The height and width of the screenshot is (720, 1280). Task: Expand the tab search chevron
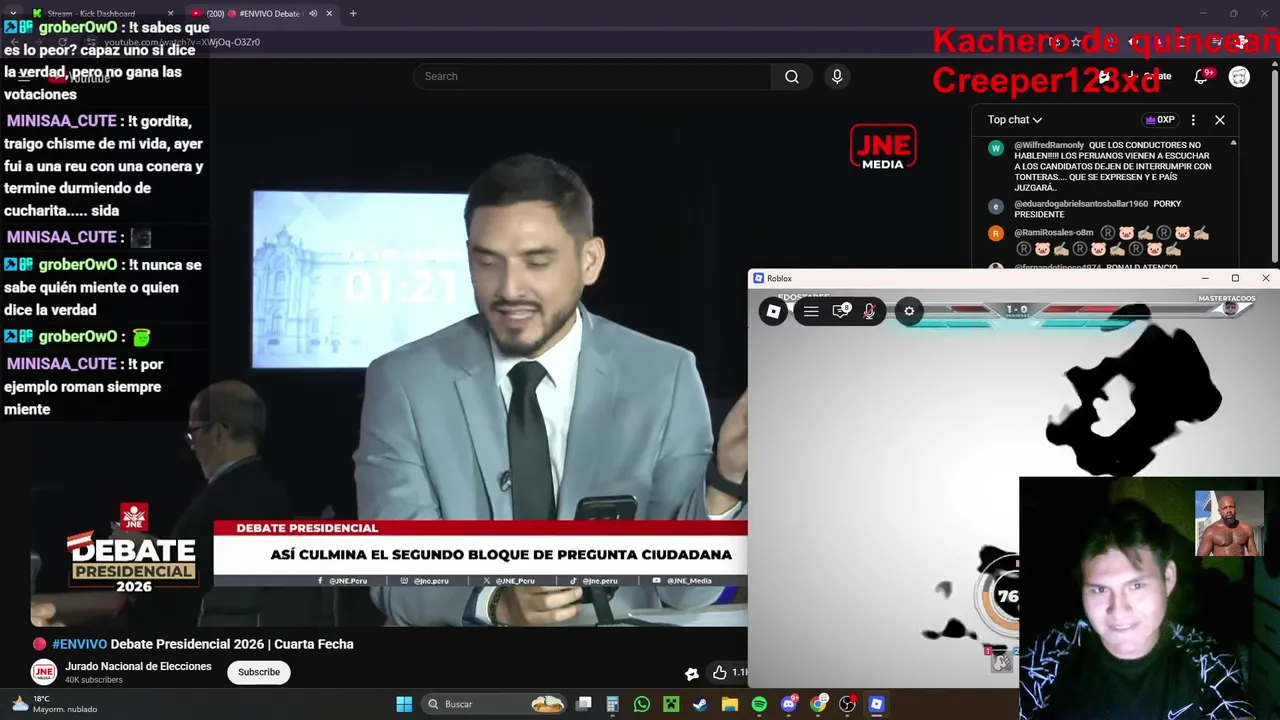(13, 13)
